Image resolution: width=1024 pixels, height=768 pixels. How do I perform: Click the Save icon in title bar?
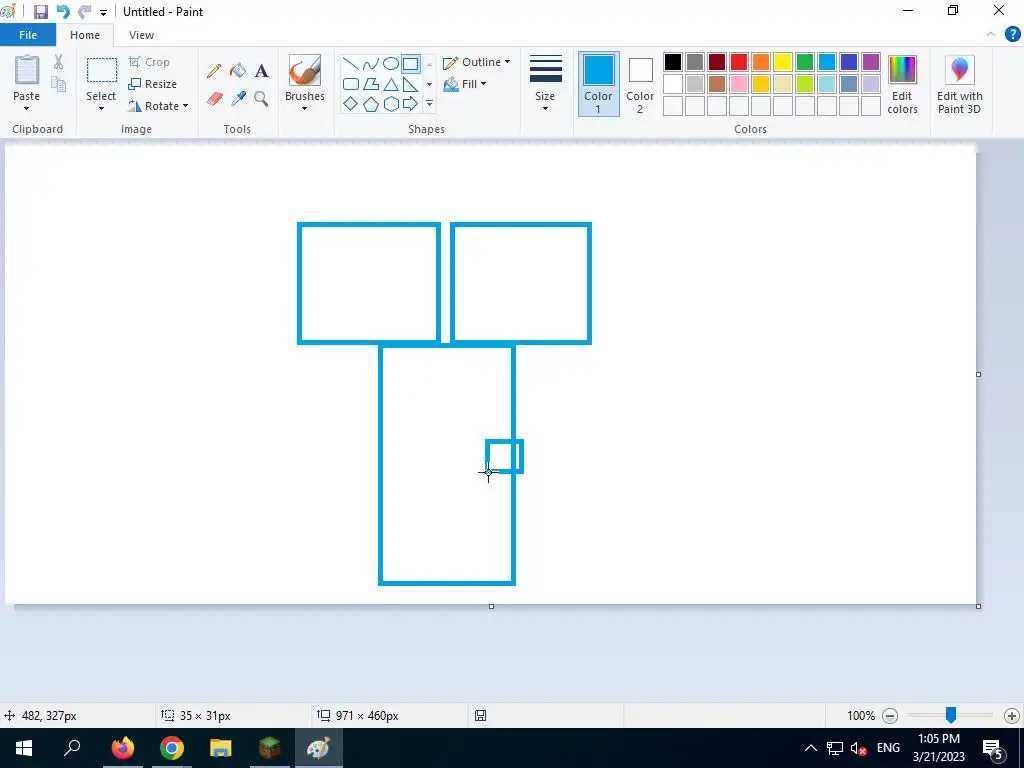[40, 12]
